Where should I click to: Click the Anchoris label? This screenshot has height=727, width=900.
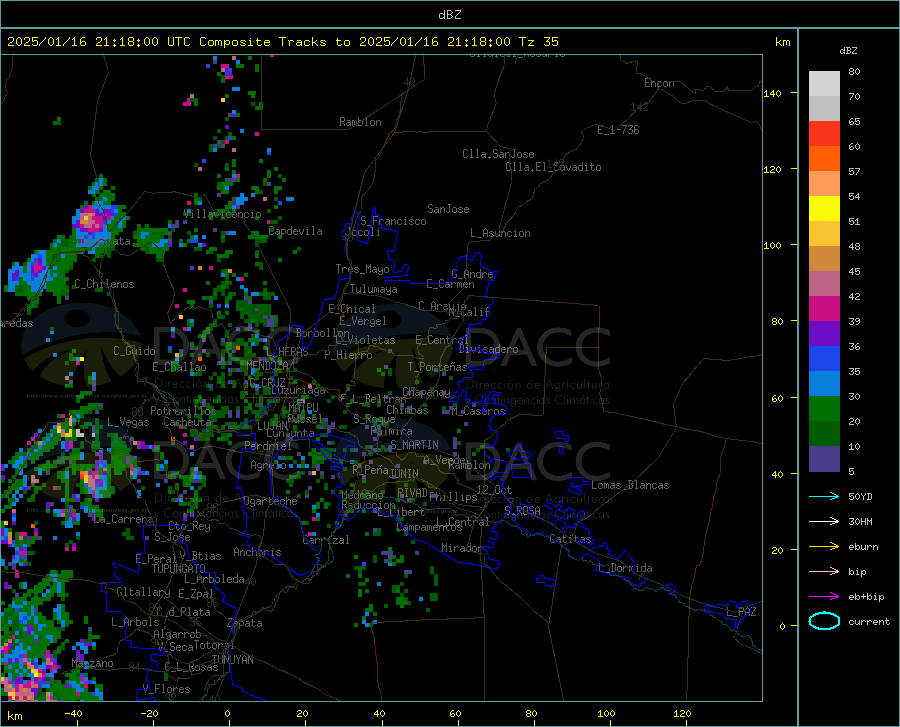click(x=257, y=552)
